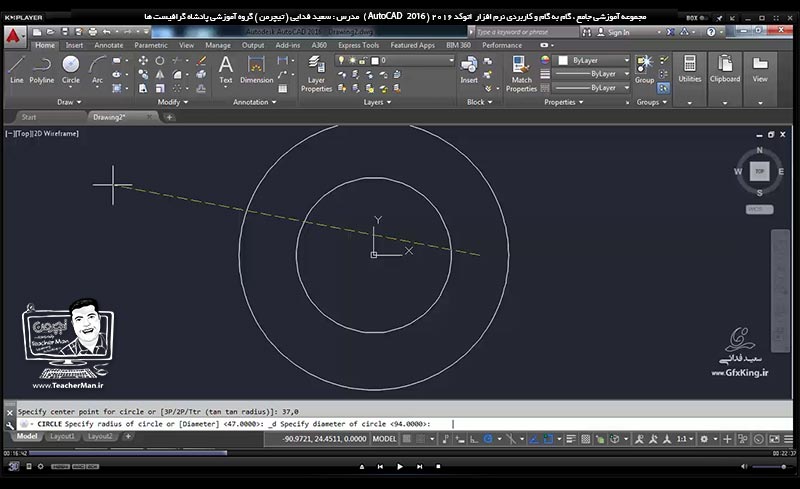The image size is (800, 489).
Task: Click the Open file icon in quick access toolbar
Action: [51, 32]
